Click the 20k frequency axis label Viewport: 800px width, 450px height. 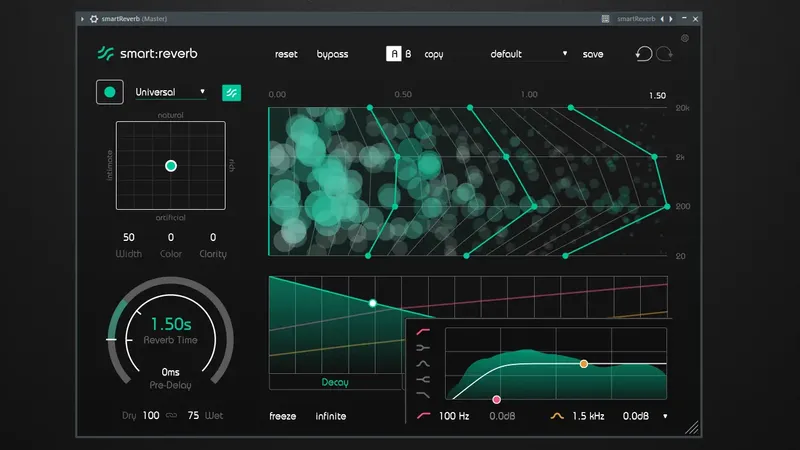click(x=682, y=108)
